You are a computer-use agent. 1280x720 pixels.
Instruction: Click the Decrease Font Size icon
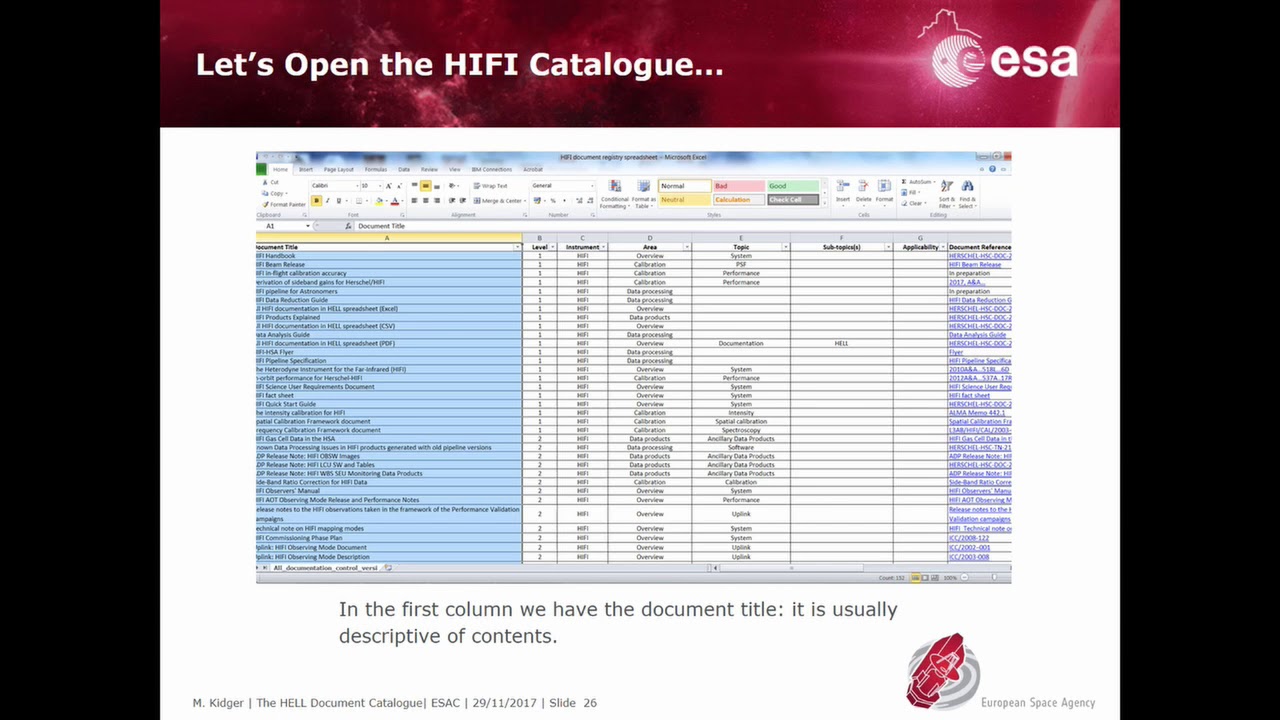pos(400,186)
